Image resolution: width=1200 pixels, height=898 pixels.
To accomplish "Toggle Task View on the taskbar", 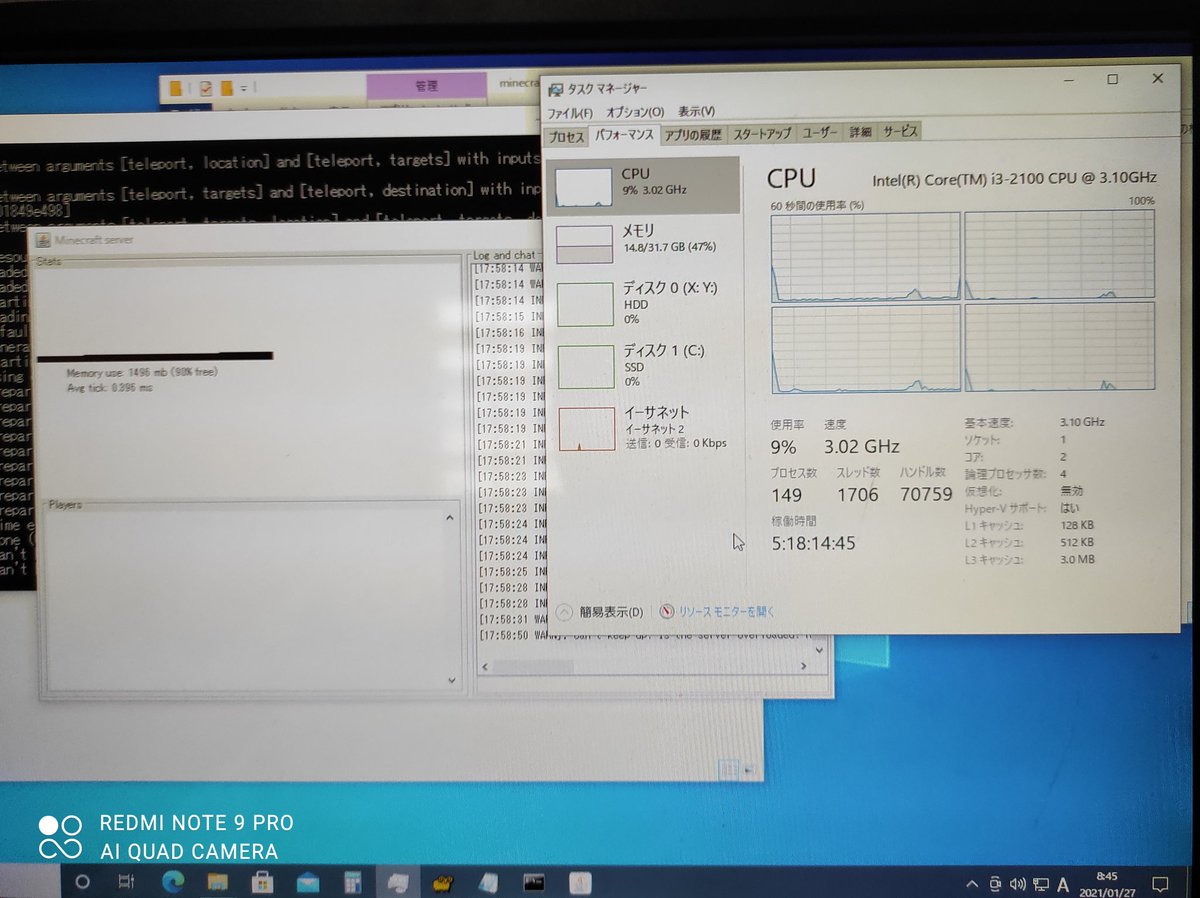I will 128,883.
